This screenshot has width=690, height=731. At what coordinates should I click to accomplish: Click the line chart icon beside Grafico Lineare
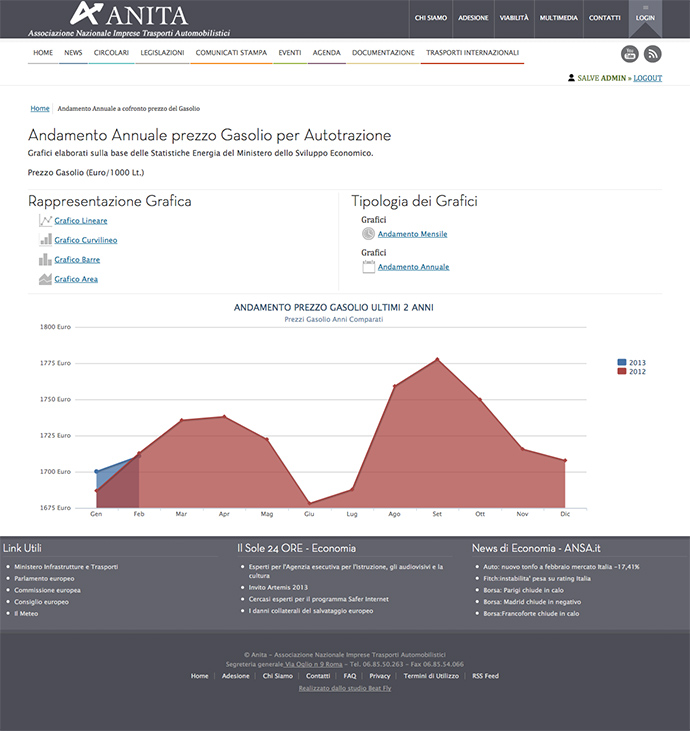click(x=45, y=221)
